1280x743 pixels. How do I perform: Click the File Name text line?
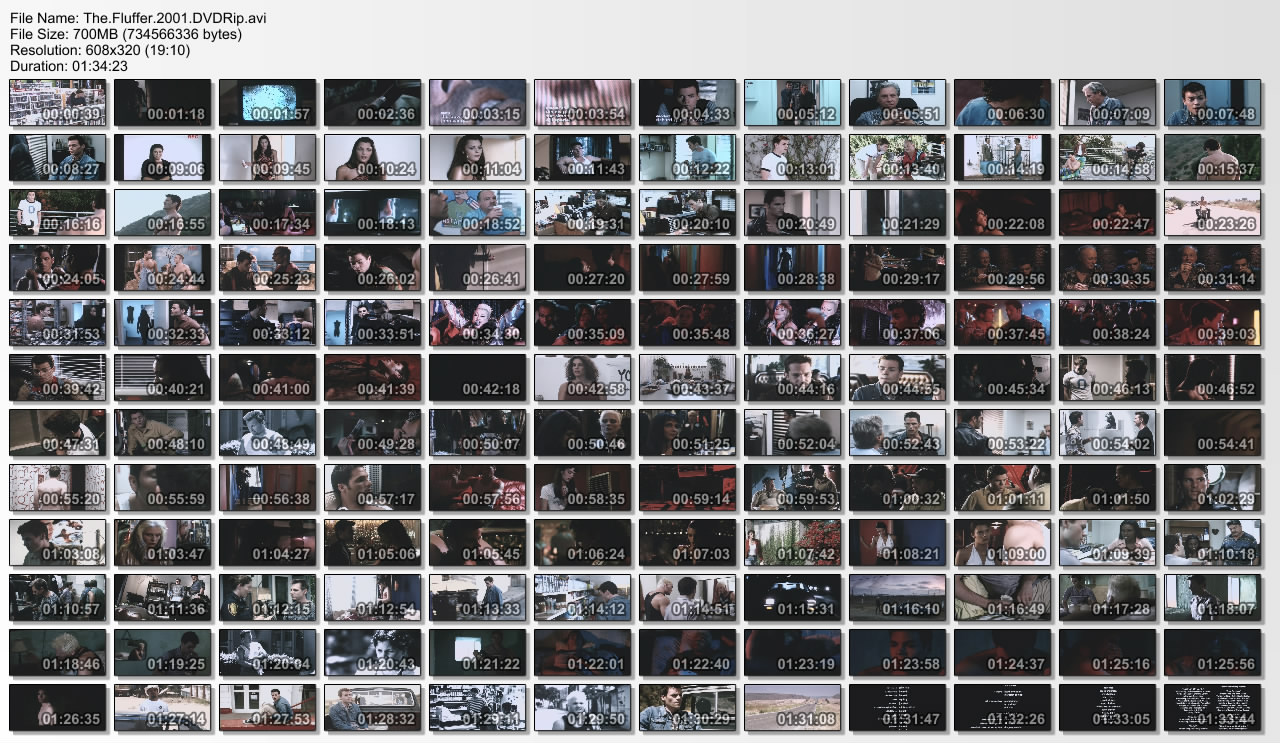[138, 18]
